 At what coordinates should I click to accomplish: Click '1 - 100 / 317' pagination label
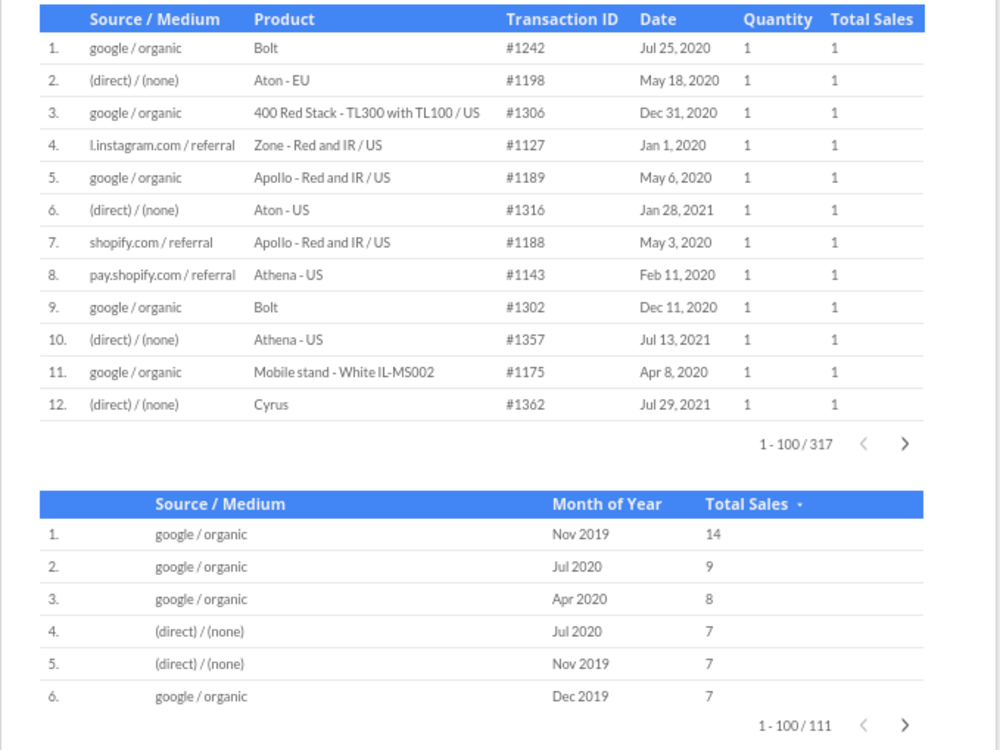[x=796, y=445]
